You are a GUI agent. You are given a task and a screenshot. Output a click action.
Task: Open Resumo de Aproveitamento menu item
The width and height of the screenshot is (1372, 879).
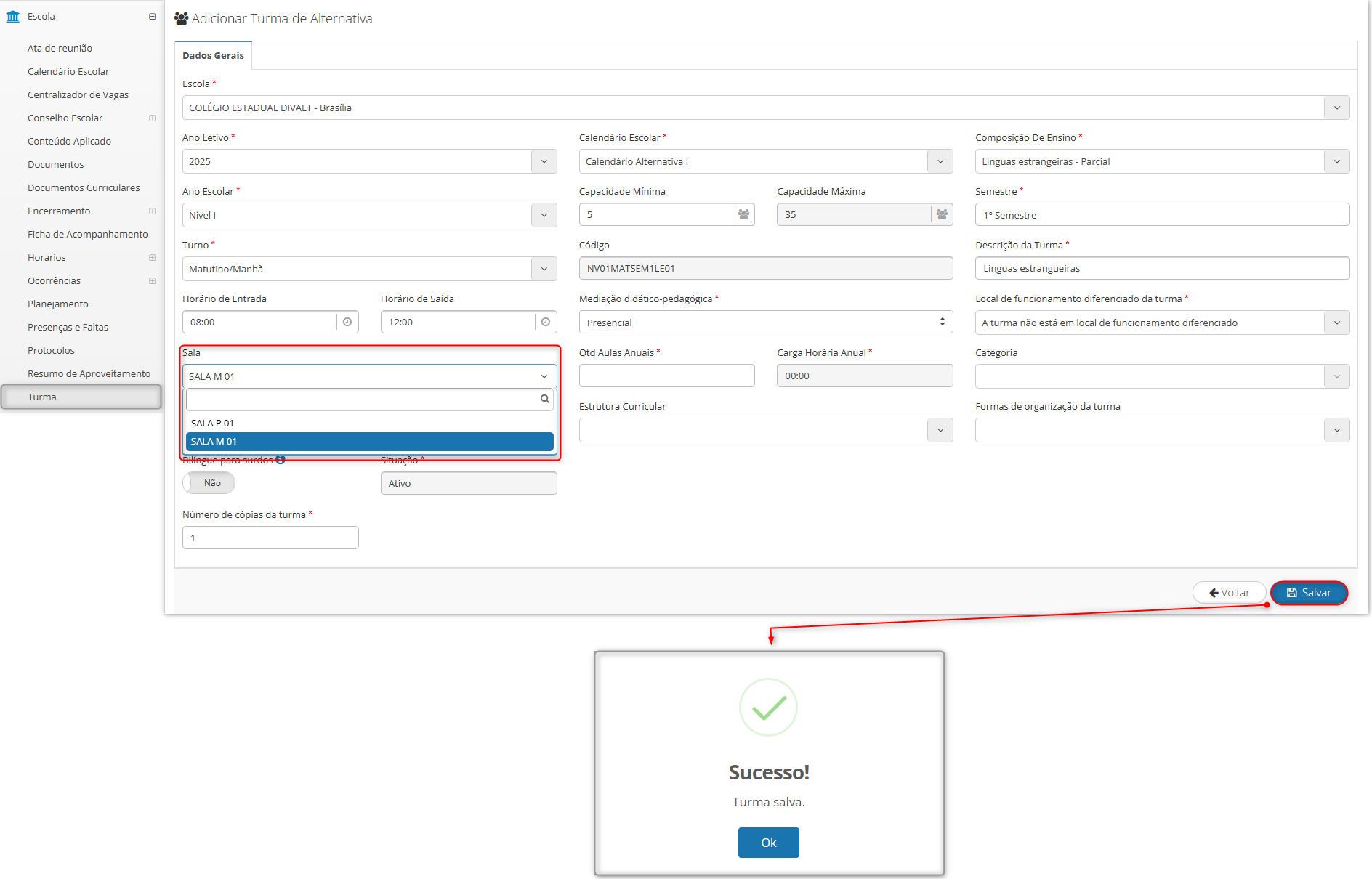click(x=89, y=374)
